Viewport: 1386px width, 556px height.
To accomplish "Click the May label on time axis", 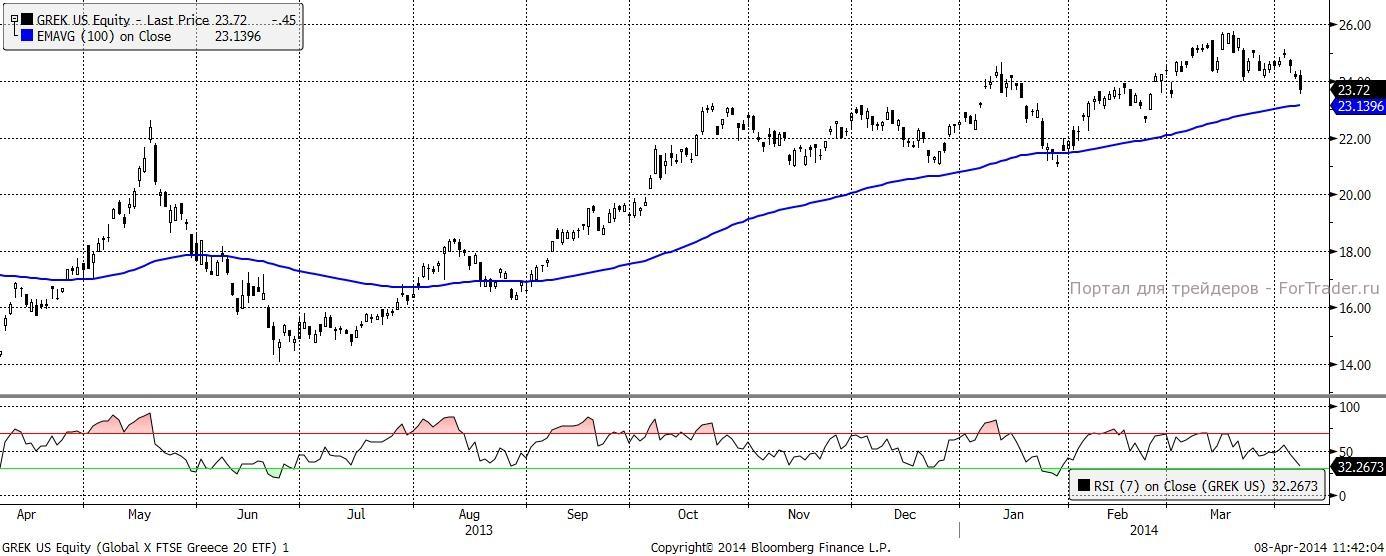I will (x=139, y=515).
